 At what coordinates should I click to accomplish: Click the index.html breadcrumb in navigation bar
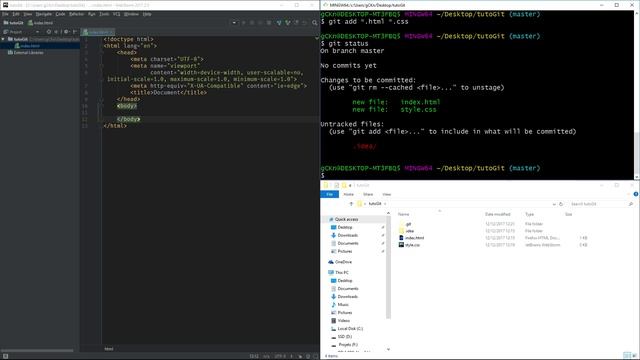pos(40,23)
